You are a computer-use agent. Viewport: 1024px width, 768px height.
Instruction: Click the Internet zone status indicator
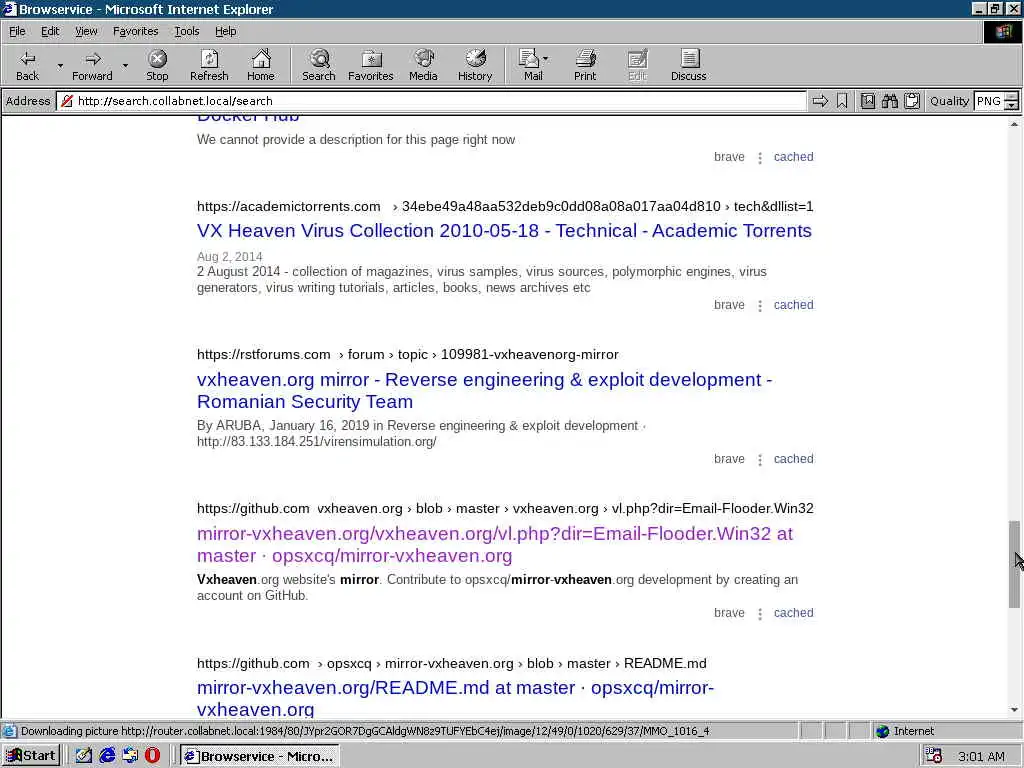905,731
